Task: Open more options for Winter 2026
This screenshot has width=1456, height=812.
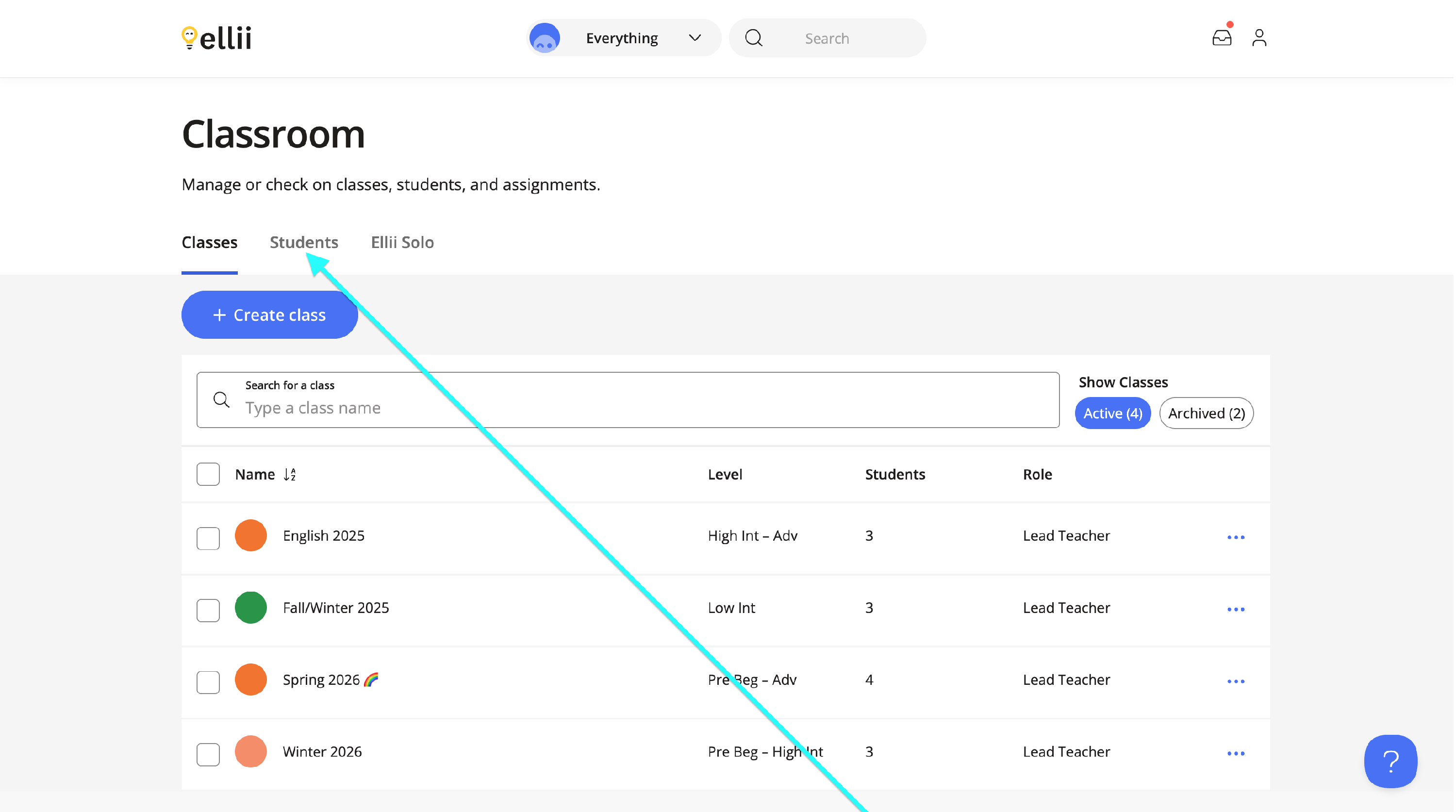Action: tap(1236, 753)
